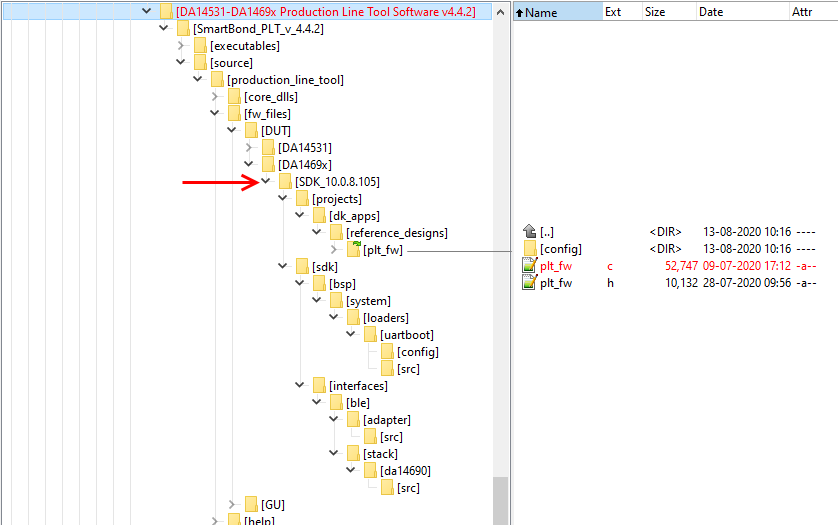Collapse the ble folder node
838x525 pixels.
317,402
